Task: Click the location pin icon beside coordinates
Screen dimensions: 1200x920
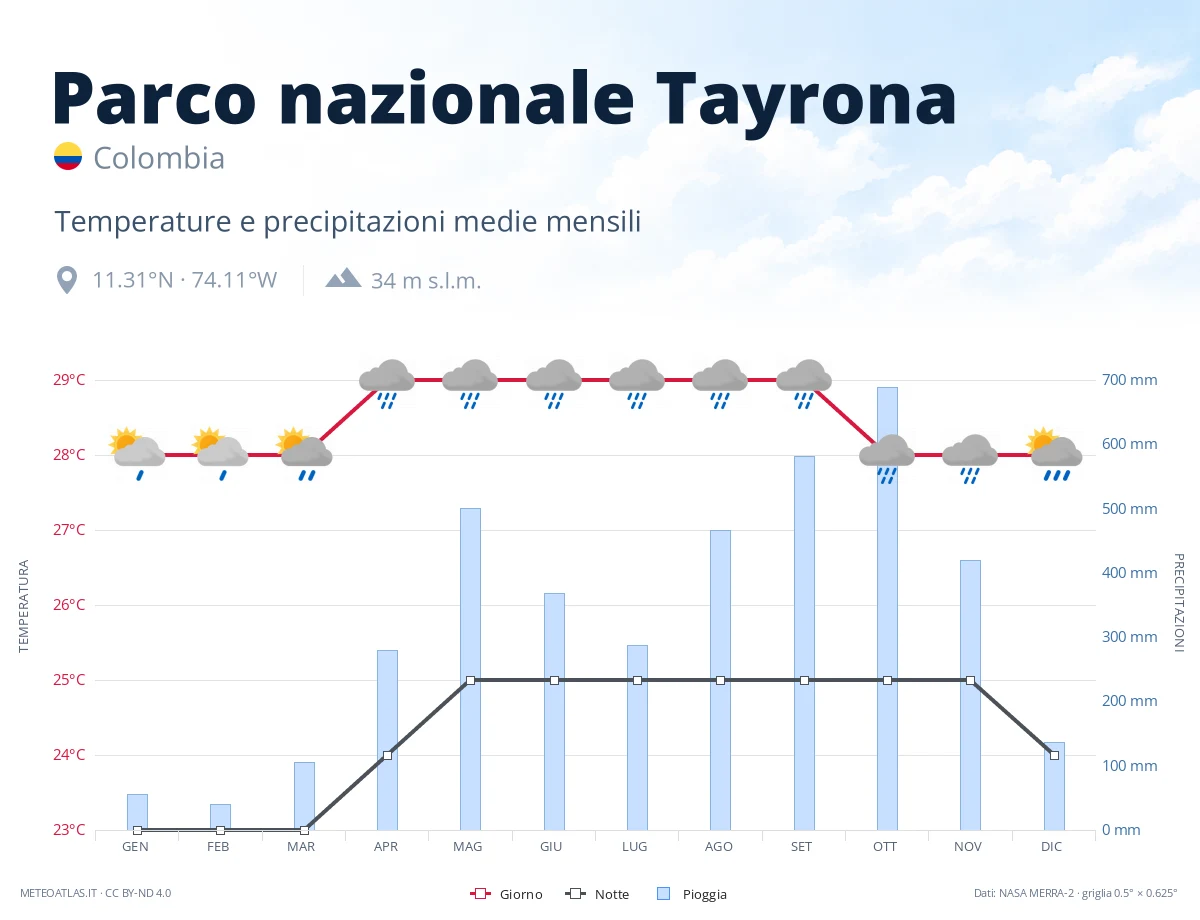Action: click(67, 280)
